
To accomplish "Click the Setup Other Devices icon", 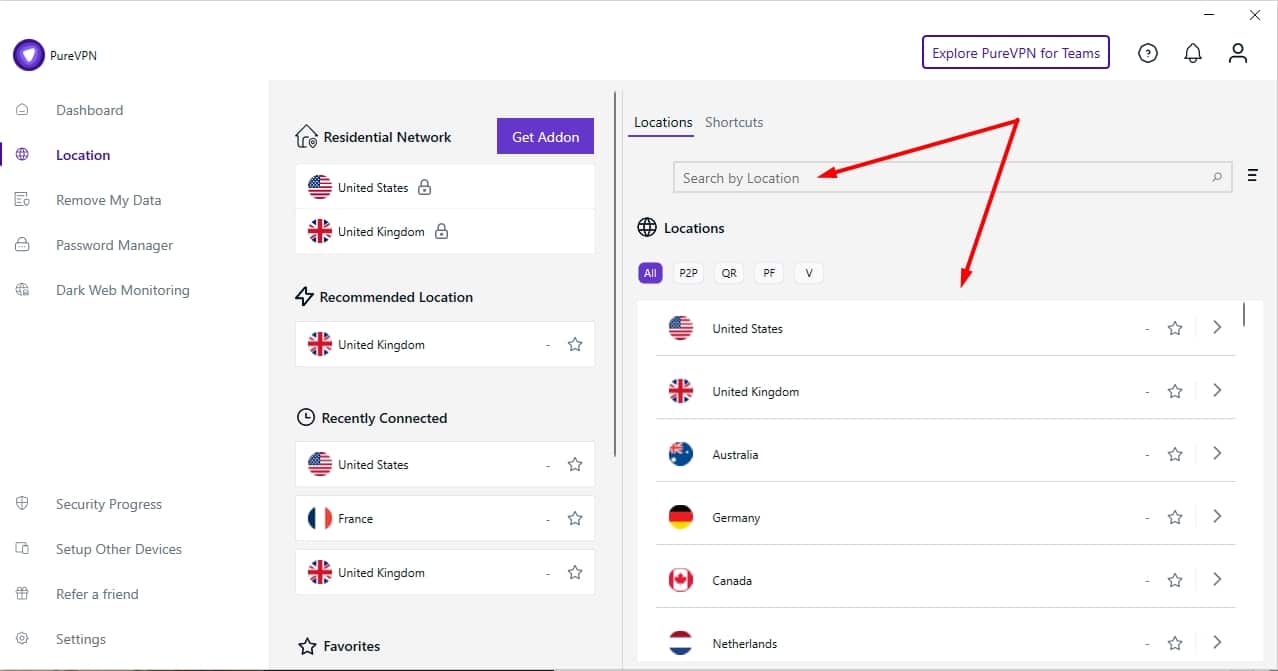I will (22, 549).
